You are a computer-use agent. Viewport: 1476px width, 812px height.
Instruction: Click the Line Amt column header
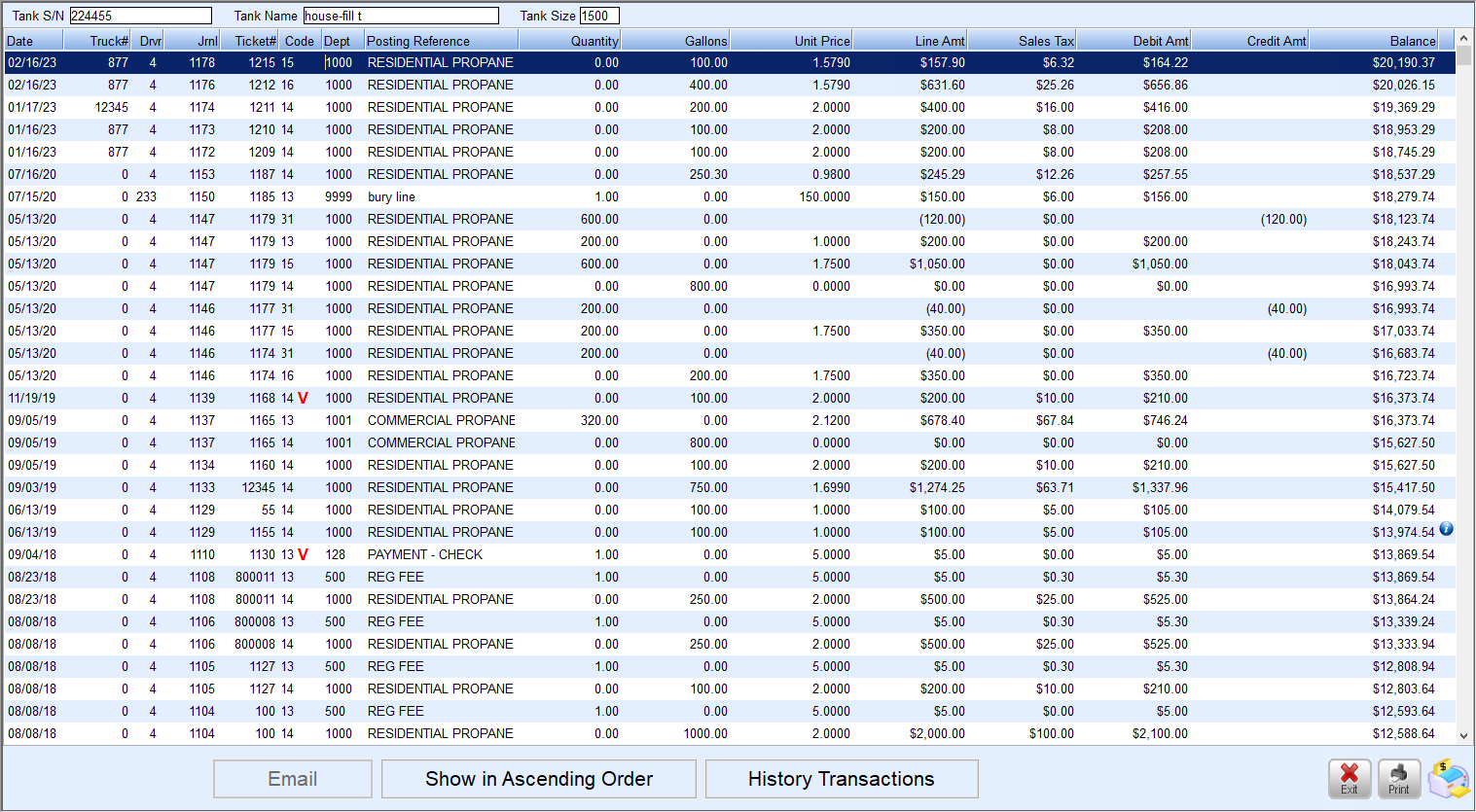pos(910,41)
